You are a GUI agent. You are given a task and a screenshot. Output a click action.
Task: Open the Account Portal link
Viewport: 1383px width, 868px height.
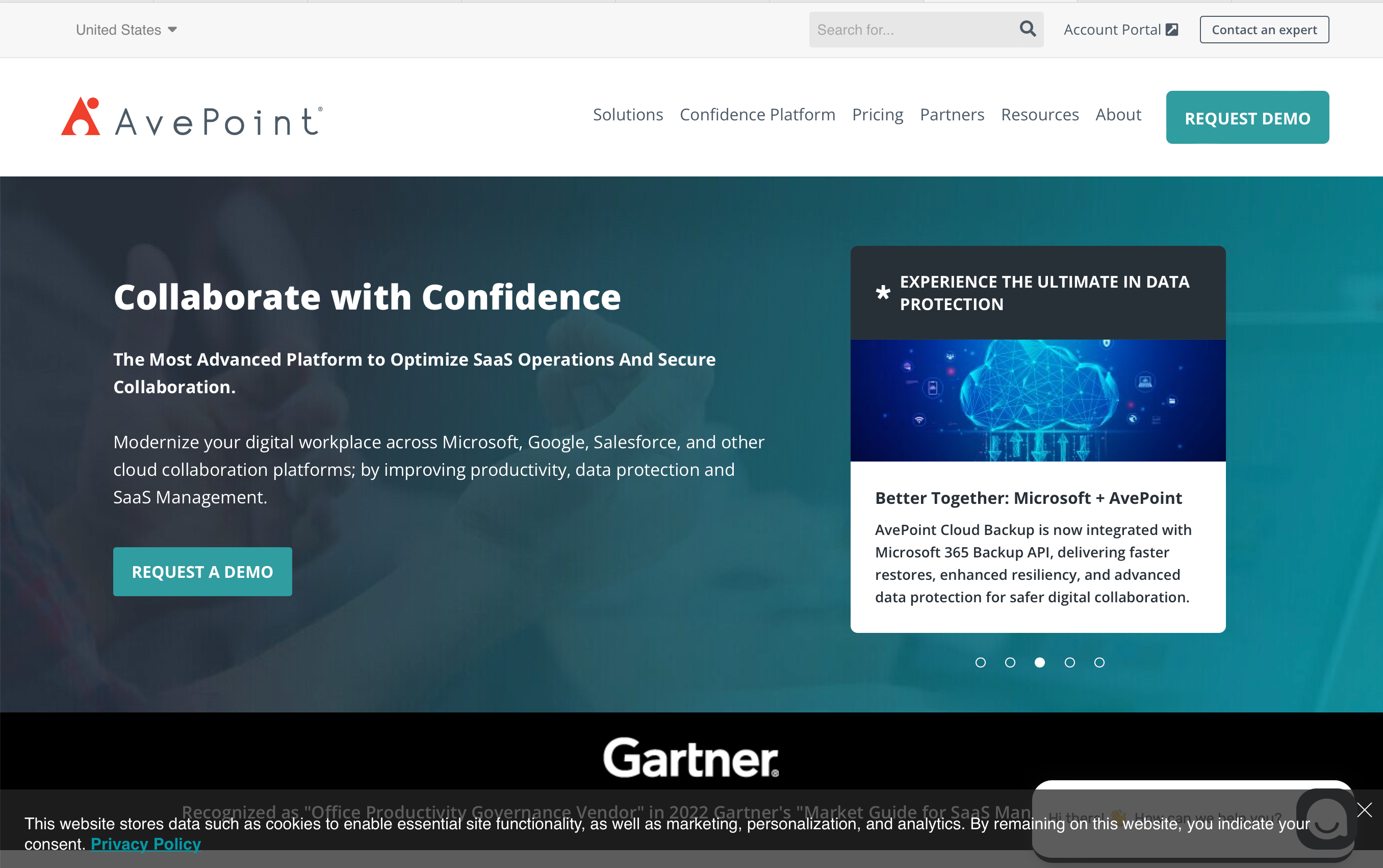coord(1120,30)
